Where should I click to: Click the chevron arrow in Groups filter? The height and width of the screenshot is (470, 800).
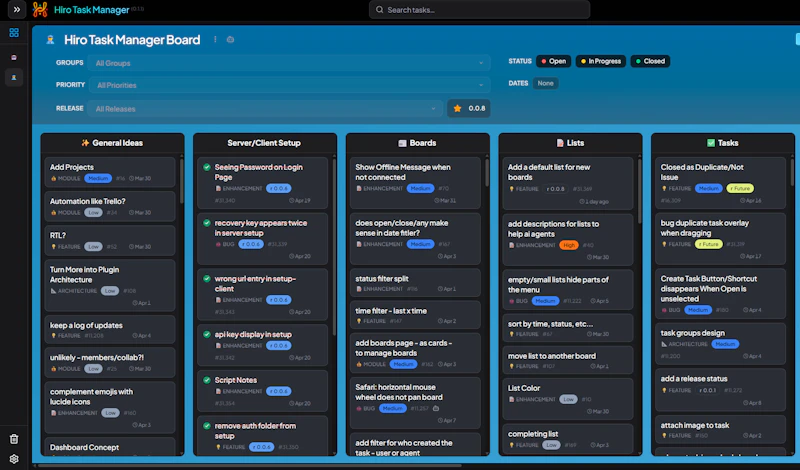(481, 63)
